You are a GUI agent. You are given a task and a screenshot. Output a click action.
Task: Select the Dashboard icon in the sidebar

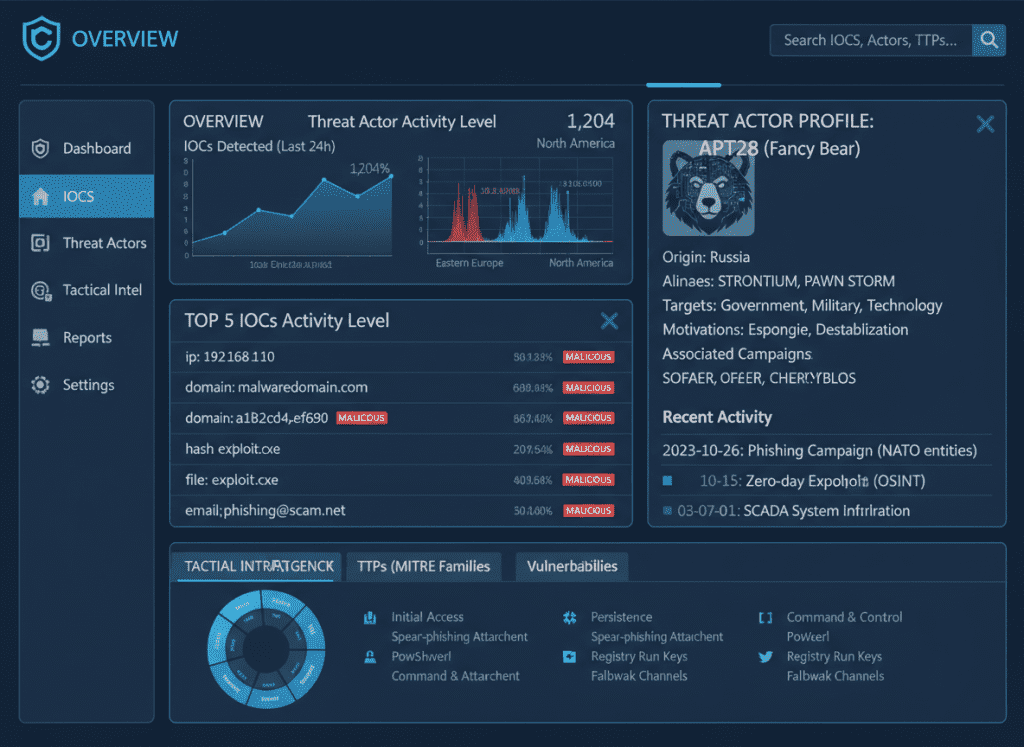tap(41, 148)
